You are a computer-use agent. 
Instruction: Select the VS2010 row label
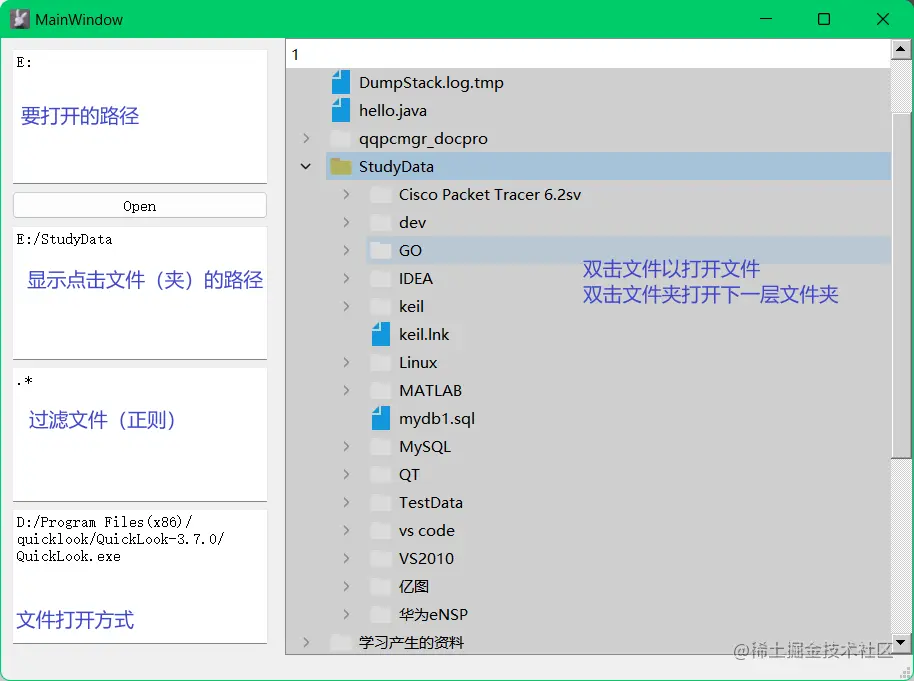coord(426,559)
